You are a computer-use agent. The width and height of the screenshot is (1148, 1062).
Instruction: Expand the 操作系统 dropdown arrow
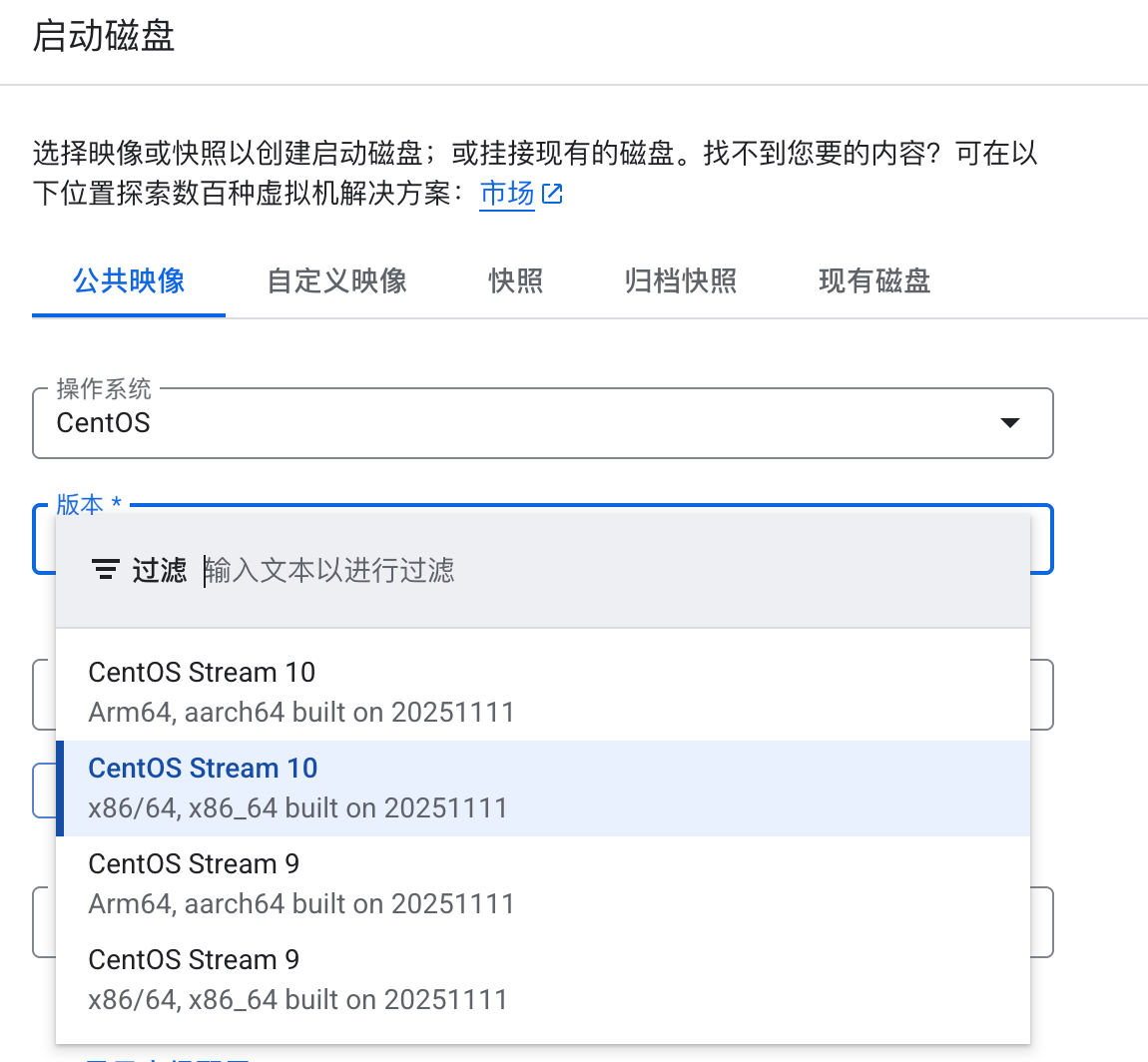tap(1010, 423)
